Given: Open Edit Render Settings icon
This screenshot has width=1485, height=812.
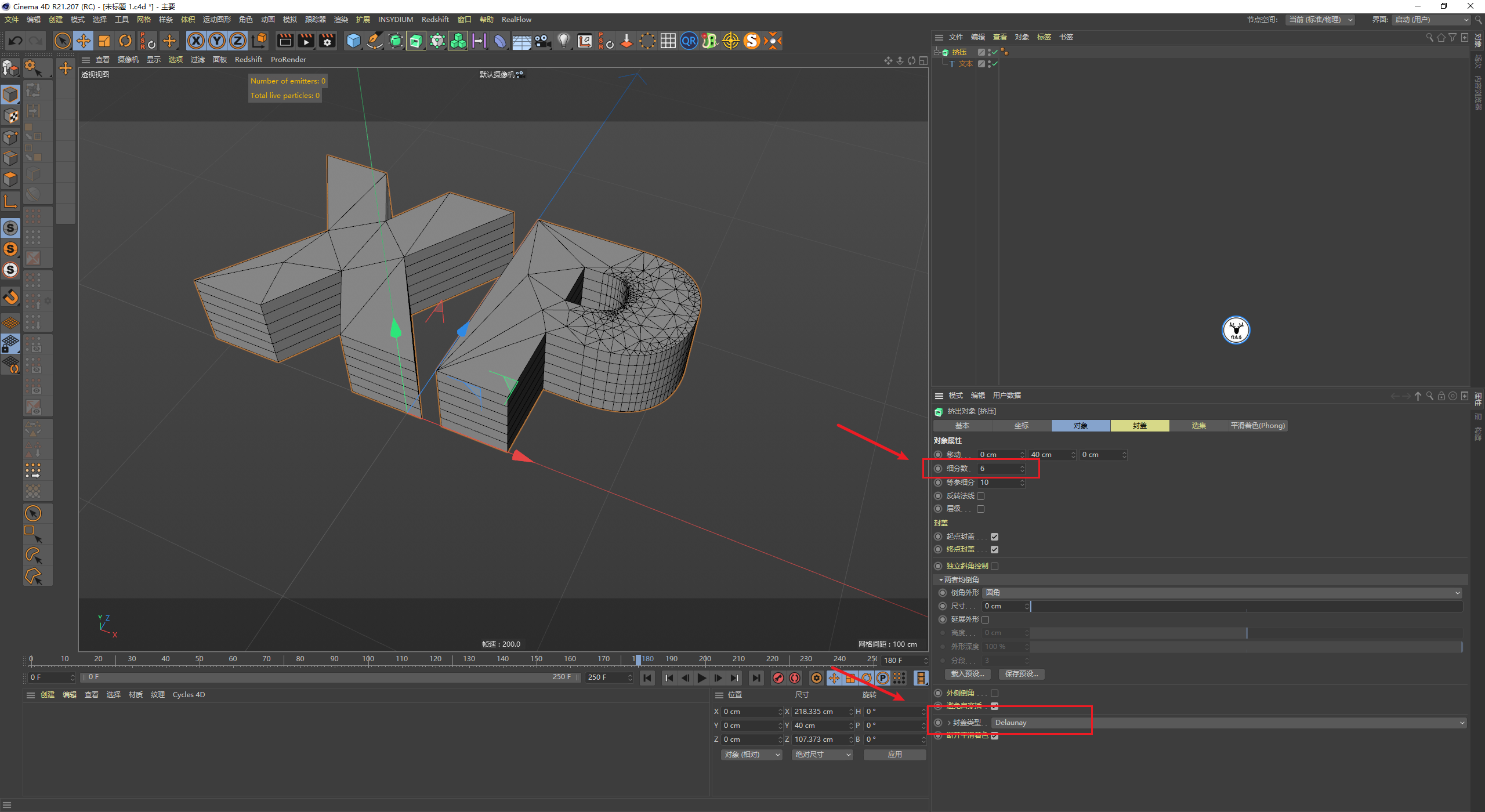Looking at the screenshot, I should coord(327,41).
